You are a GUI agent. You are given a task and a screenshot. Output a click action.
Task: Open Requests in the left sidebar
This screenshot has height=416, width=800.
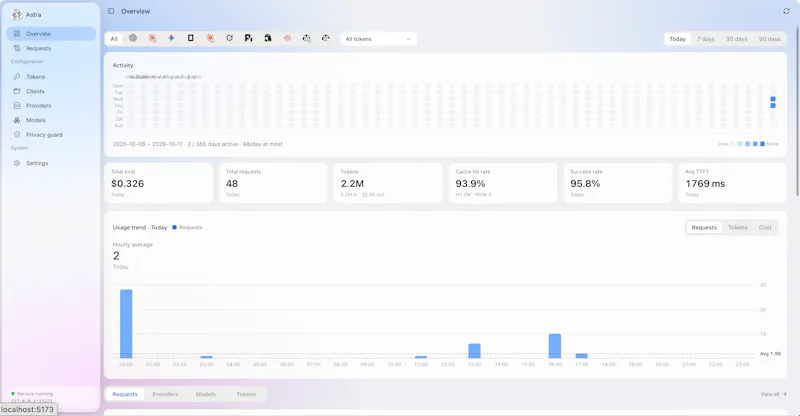[x=51, y=48]
